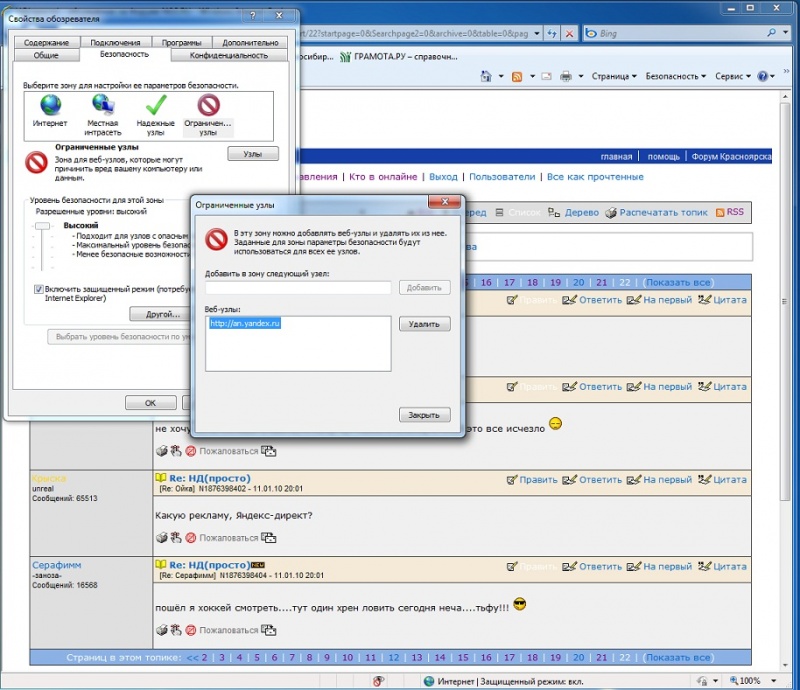Open the Распечатать топик link
The image size is (800, 690).
tap(663, 212)
